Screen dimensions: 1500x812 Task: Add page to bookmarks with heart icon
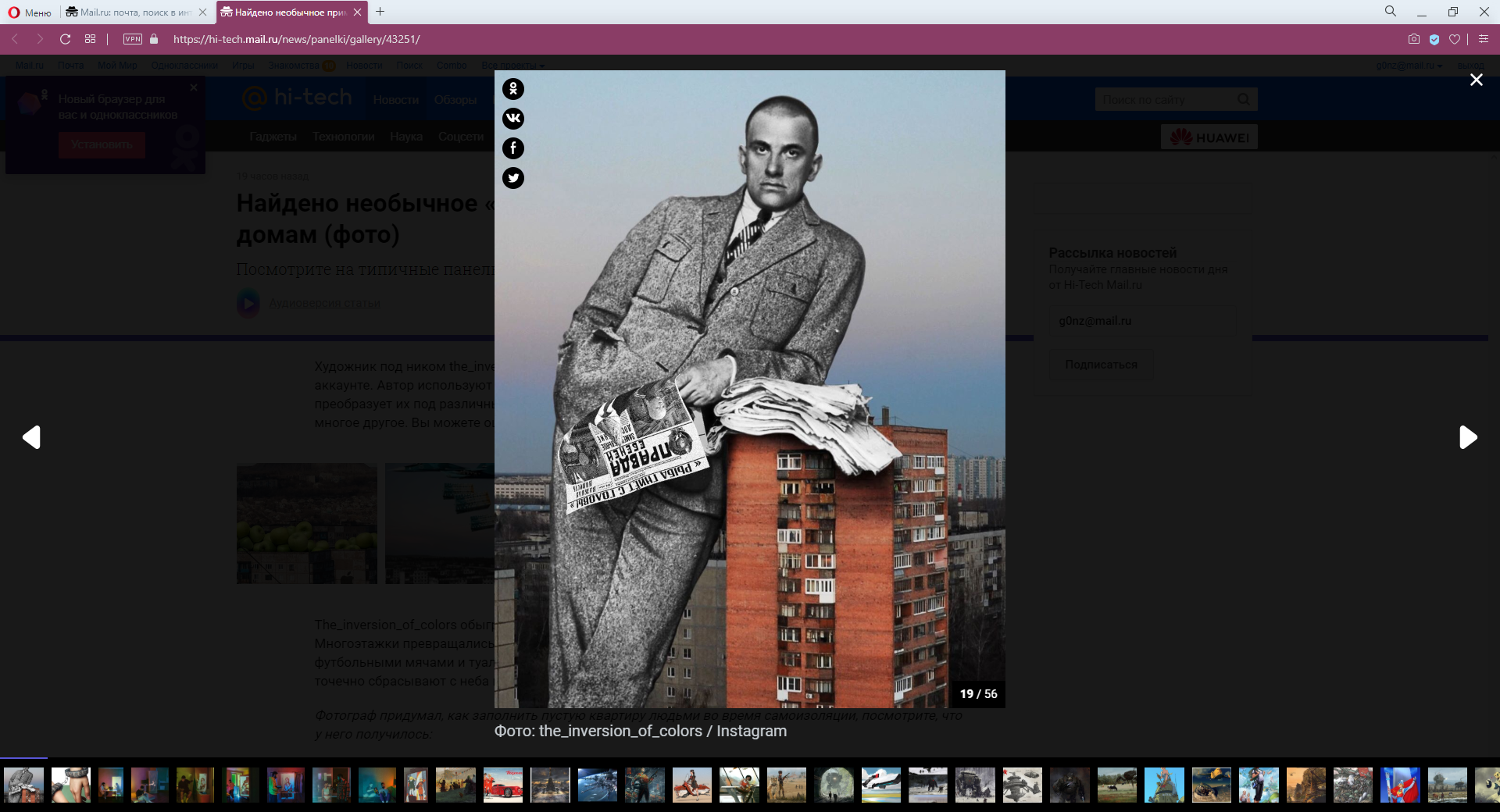(x=1455, y=39)
